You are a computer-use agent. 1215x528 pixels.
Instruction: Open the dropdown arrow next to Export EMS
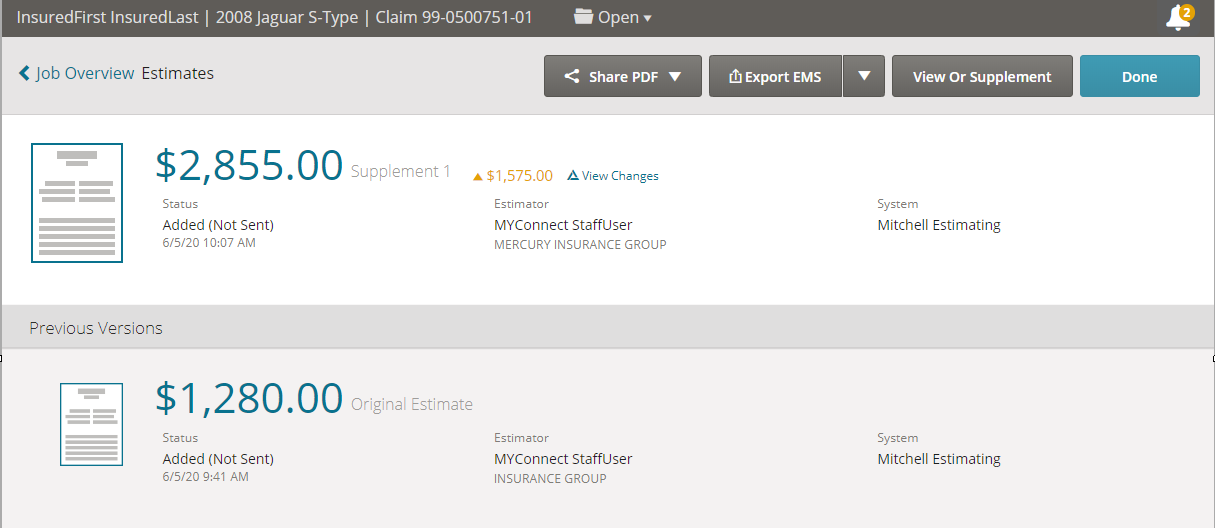tap(864, 76)
